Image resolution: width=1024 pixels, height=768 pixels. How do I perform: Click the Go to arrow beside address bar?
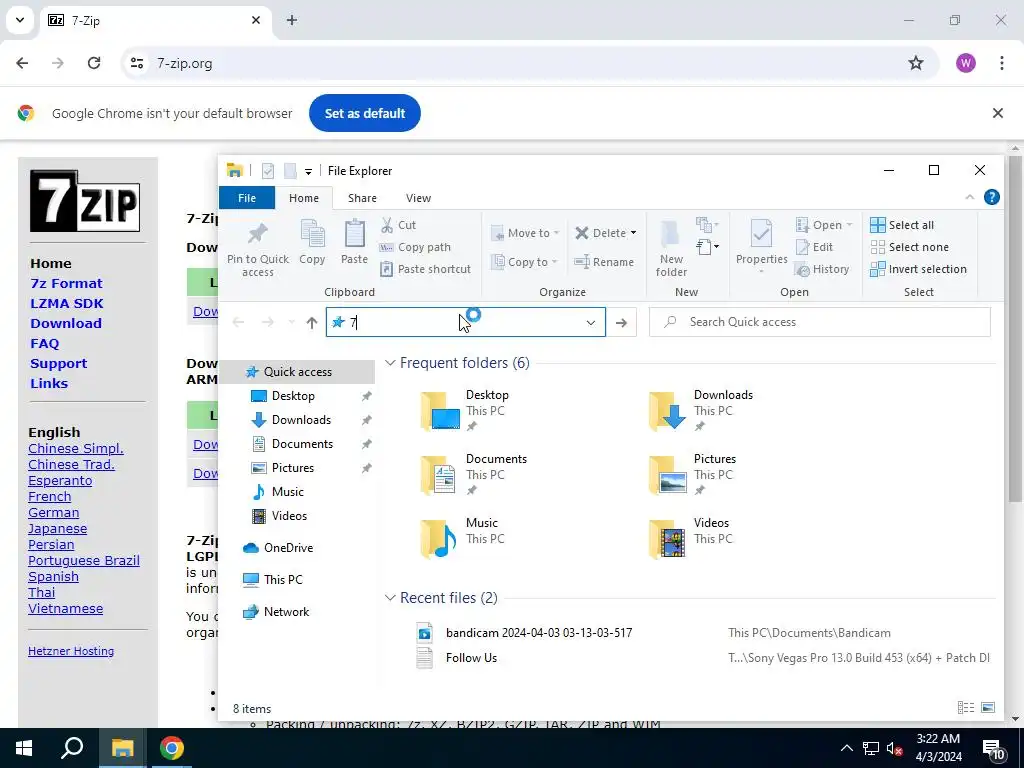coord(621,323)
